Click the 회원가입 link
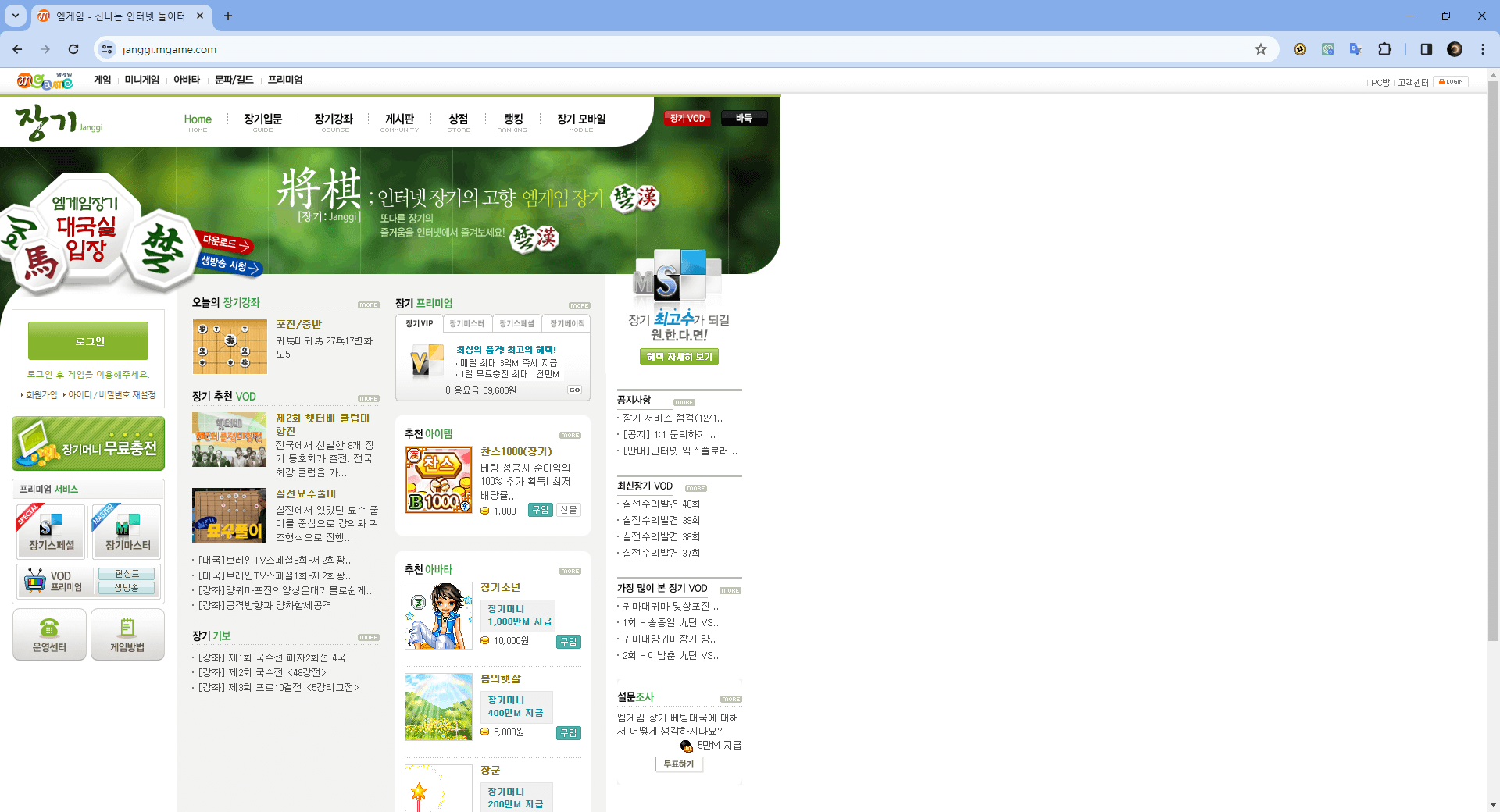Image resolution: width=1500 pixels, height=812 pixels. coord(41,395)
